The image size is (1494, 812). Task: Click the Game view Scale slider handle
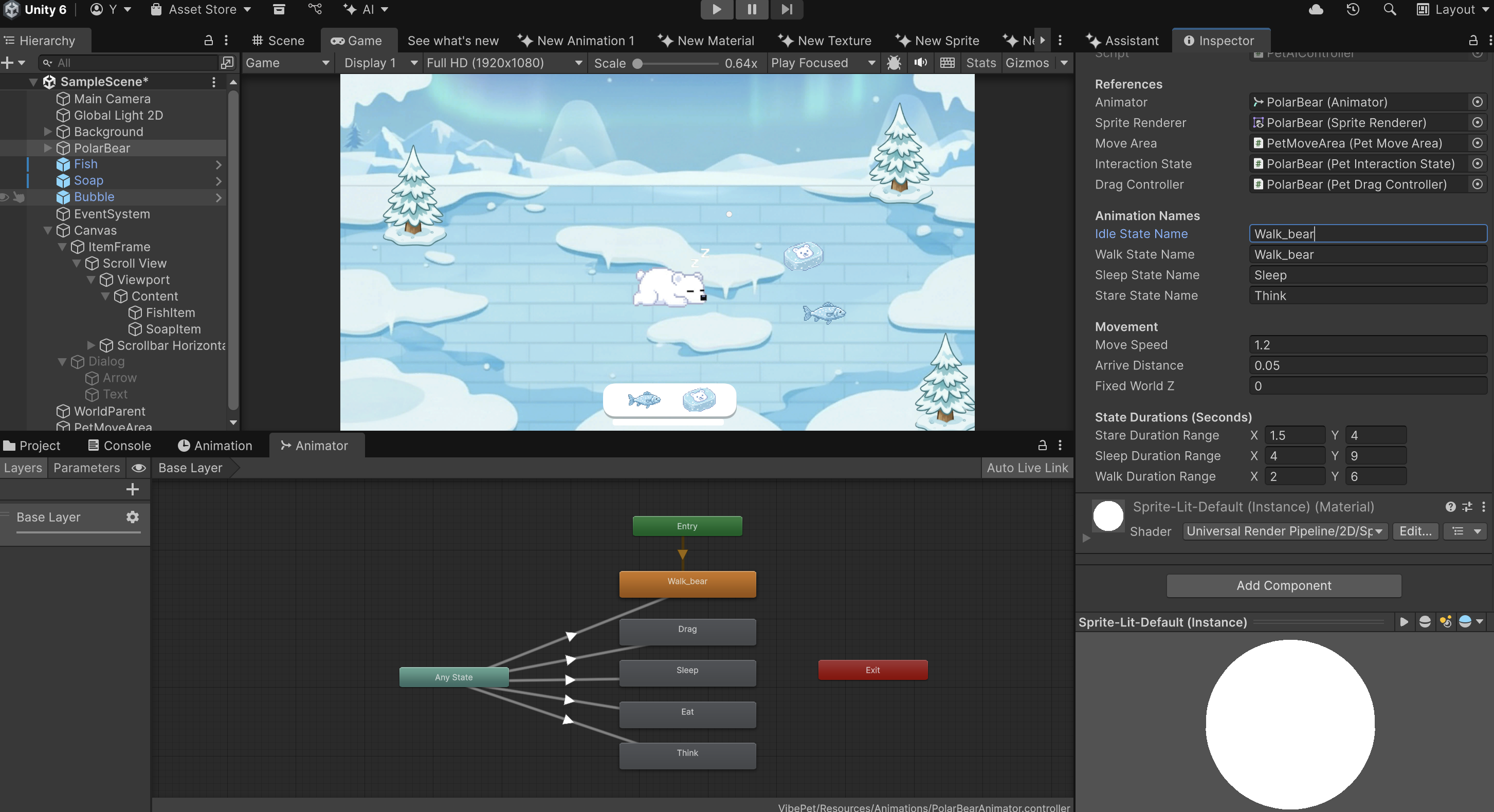(x=637, y=63)
